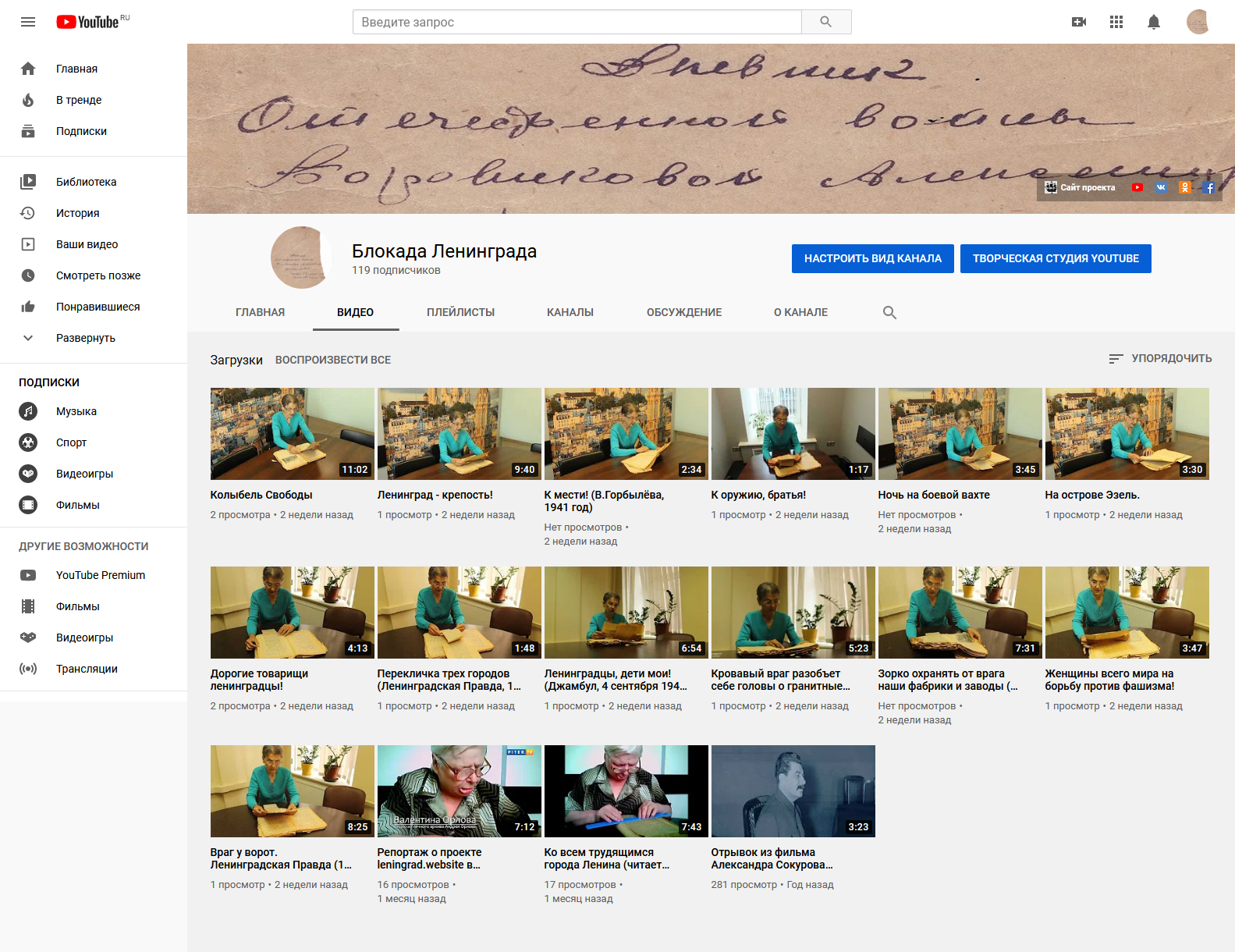Viewport: 1235px width, 952px height.
Task: Open Видеоигры under Подписки
Action: pyautogui.click(x=94, y=474)
